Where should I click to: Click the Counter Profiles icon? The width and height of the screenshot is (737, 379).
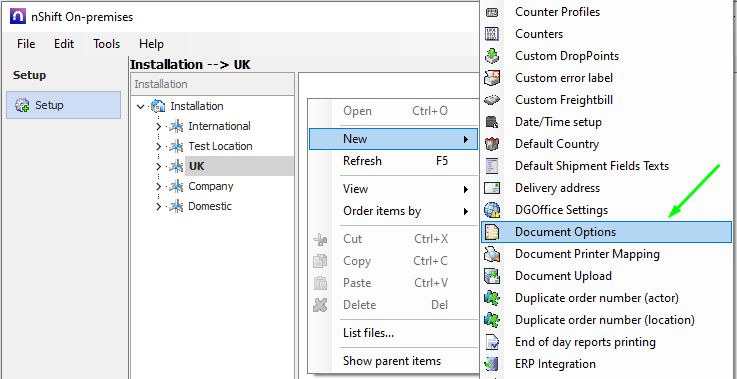point(492,12)
